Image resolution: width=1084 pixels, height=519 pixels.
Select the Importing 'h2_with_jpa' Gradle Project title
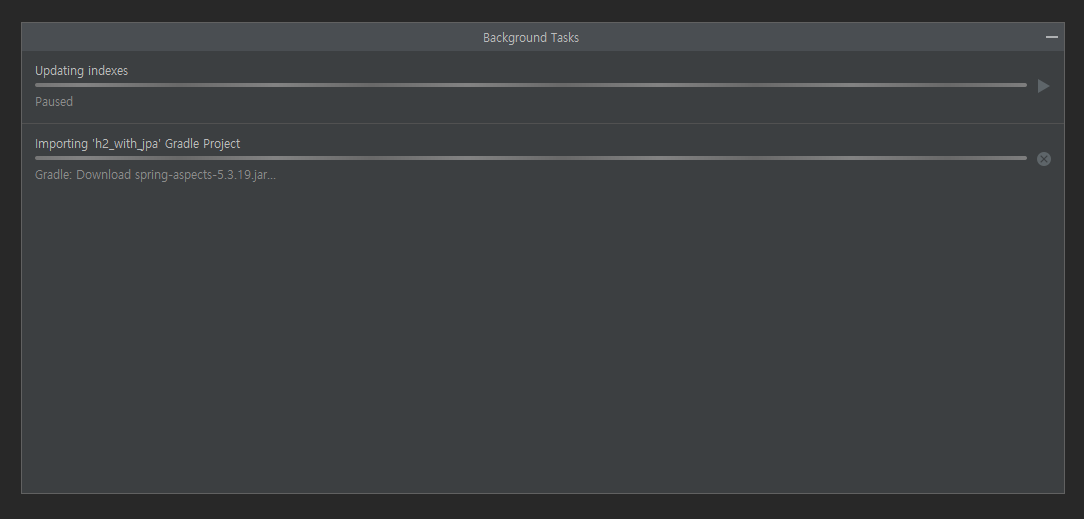(138, 144)
